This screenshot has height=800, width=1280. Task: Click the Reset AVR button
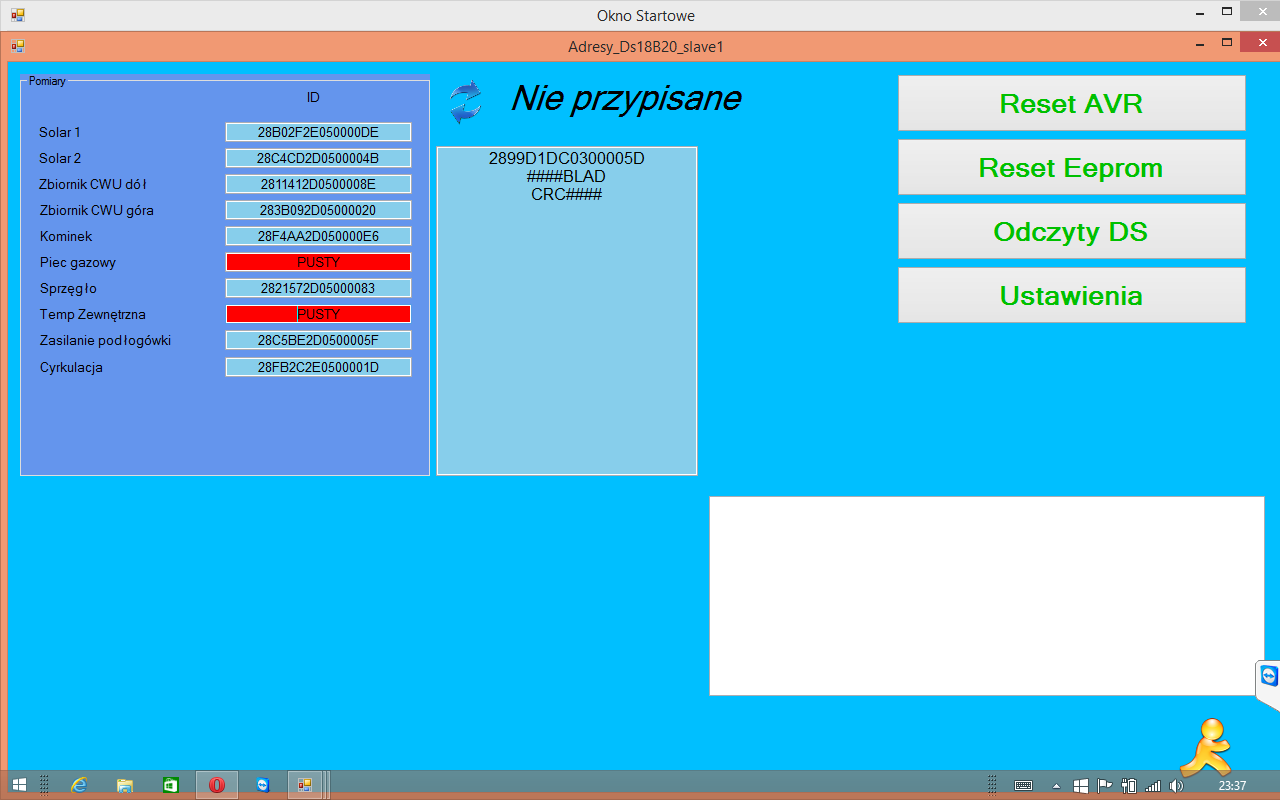pos(1071,103)
